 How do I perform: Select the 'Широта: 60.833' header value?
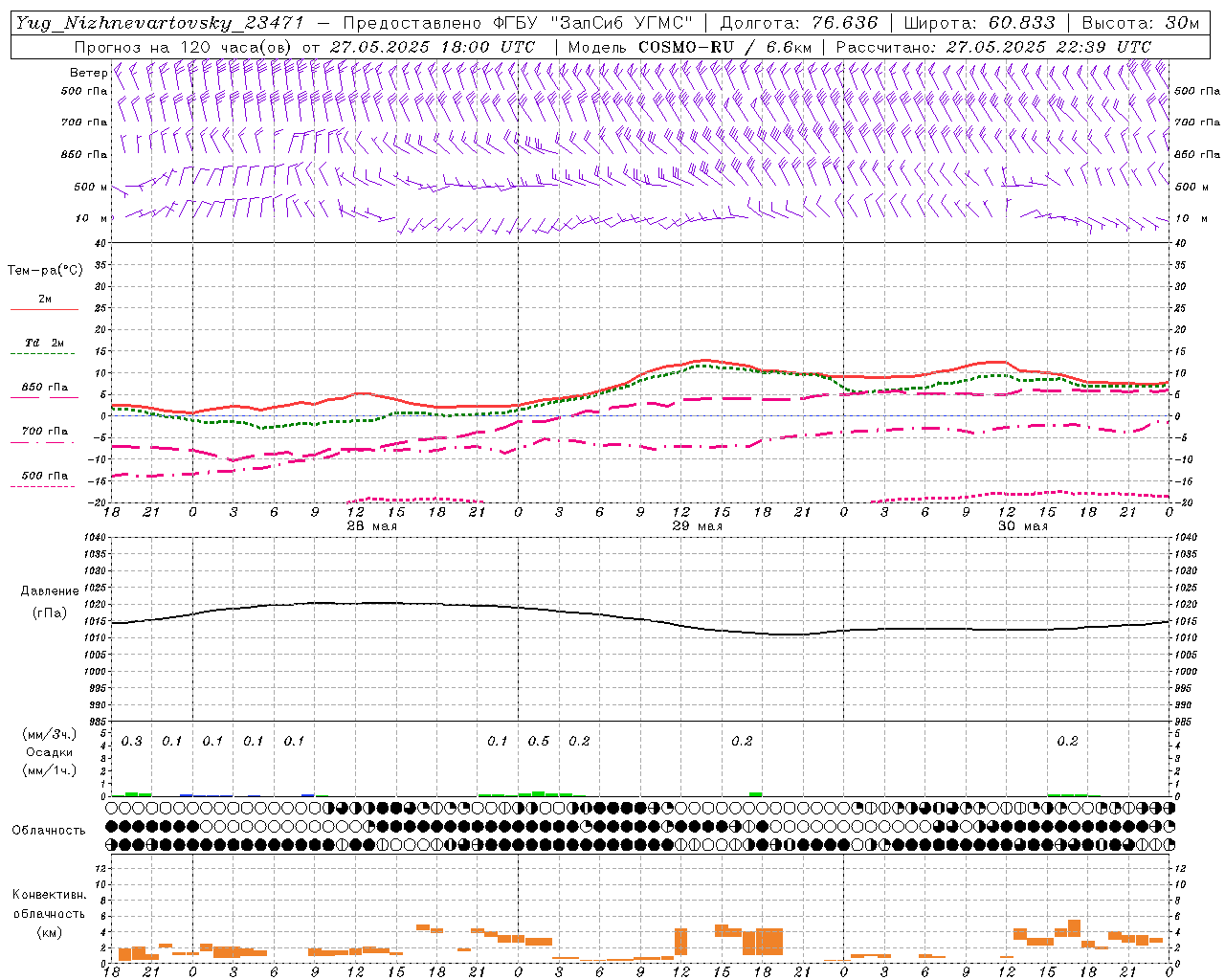[979, 23]
